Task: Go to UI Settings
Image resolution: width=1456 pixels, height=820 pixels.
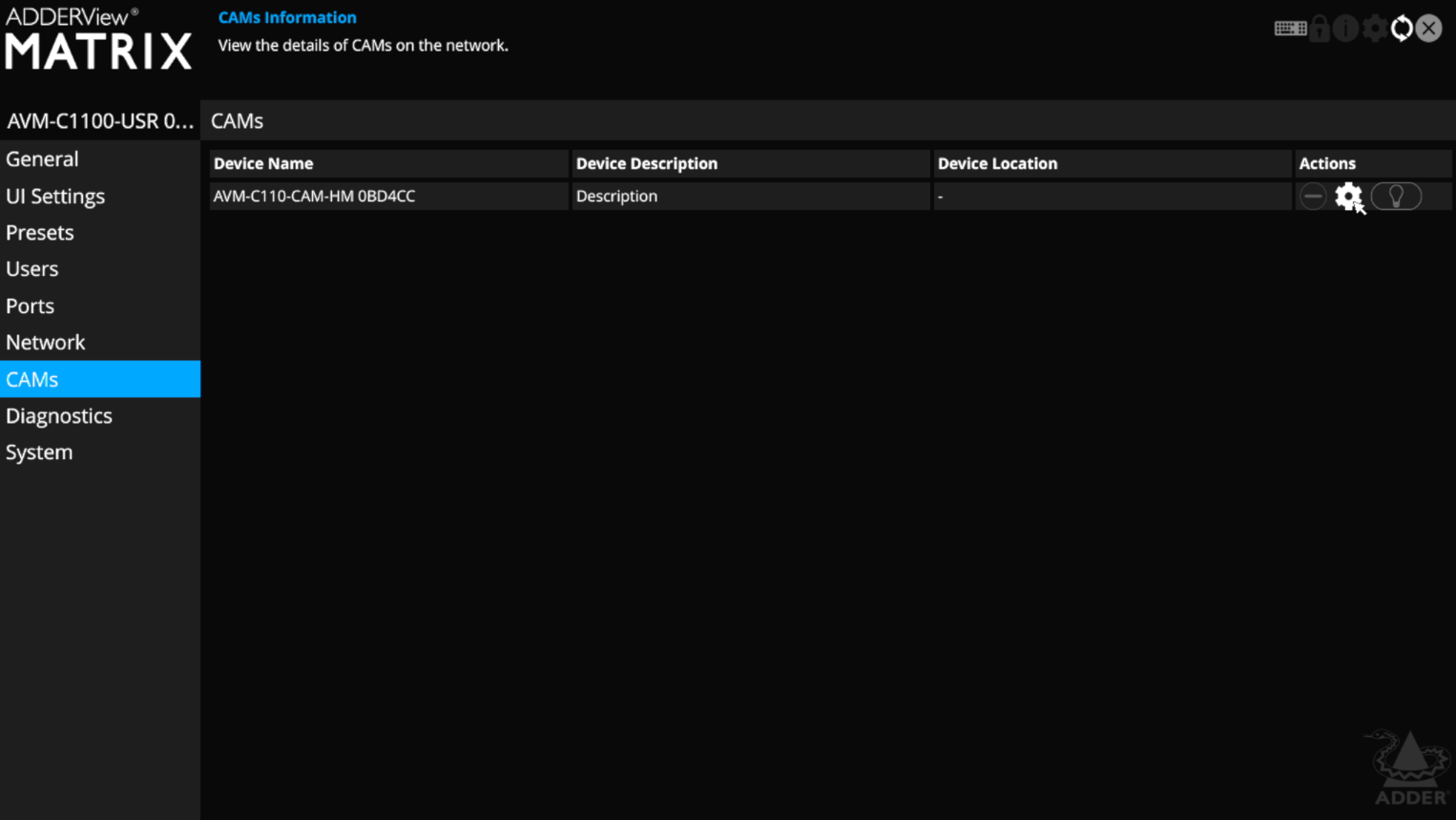Action: [100, 196]
